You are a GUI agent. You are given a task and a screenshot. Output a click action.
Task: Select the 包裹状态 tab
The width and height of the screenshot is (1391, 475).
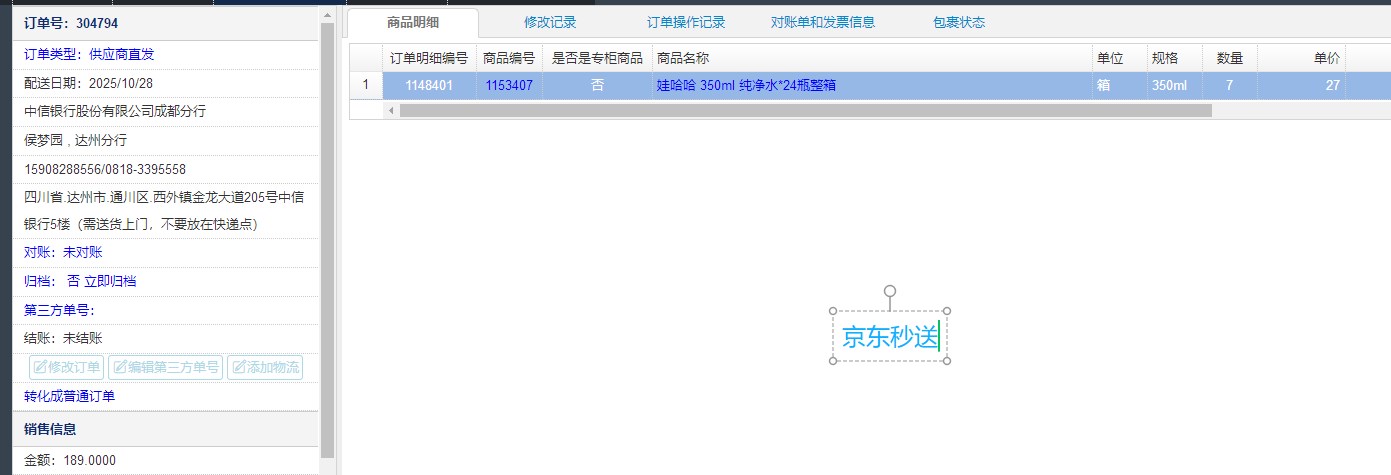(959, 22)
